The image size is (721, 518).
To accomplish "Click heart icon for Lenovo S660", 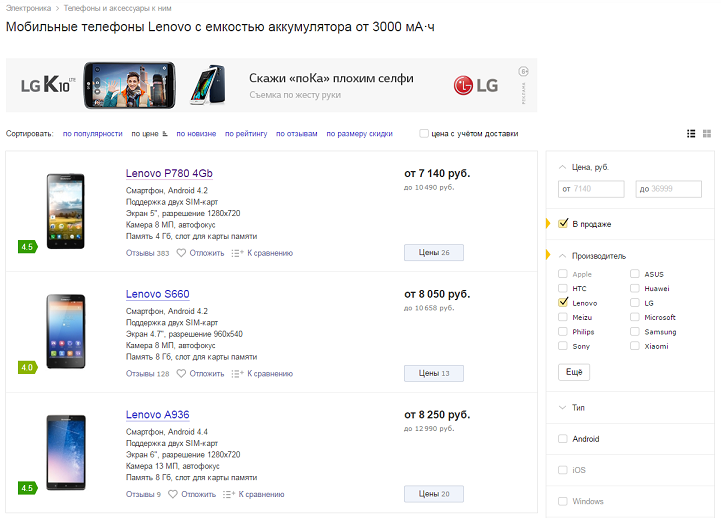I will pyautogui.click(x=181, y=374).
